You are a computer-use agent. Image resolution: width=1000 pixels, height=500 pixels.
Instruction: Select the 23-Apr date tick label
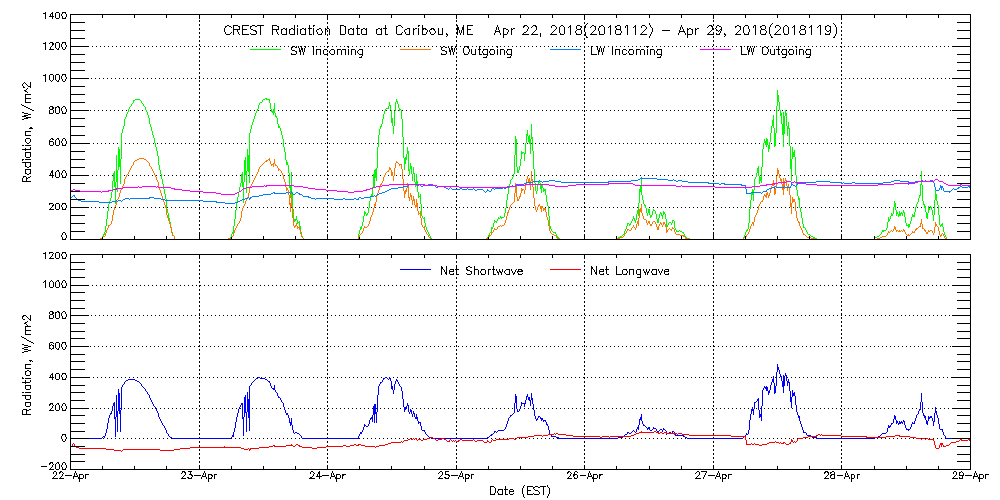[x=200, y=477]
